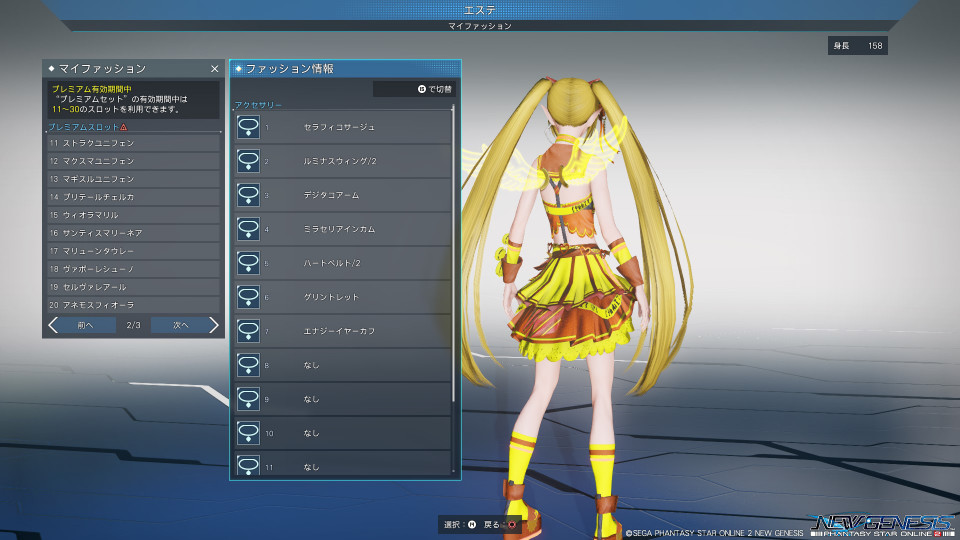This screenshot has height=540, width=960.
Task: Click the accessory name エナジーイヤーカフ
Action: pos(339,331)
